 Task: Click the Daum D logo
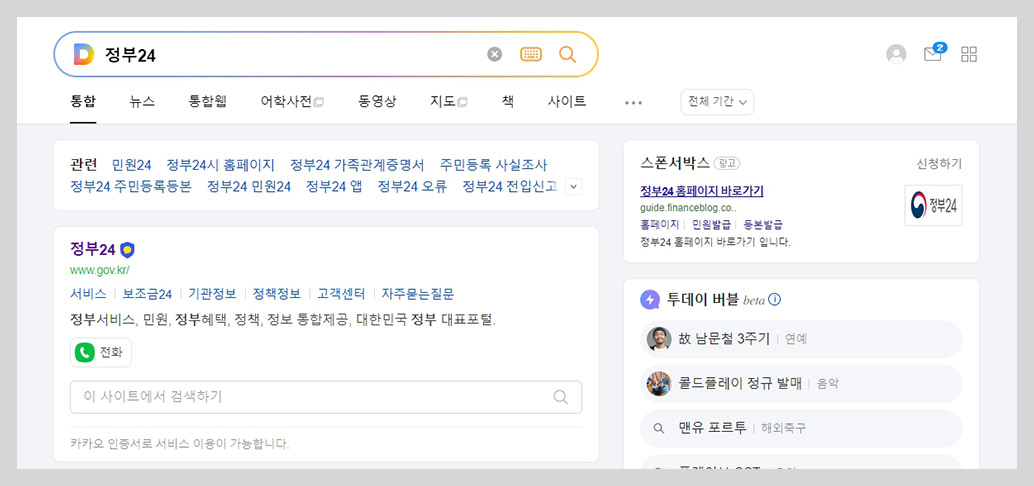click(84, 54)
